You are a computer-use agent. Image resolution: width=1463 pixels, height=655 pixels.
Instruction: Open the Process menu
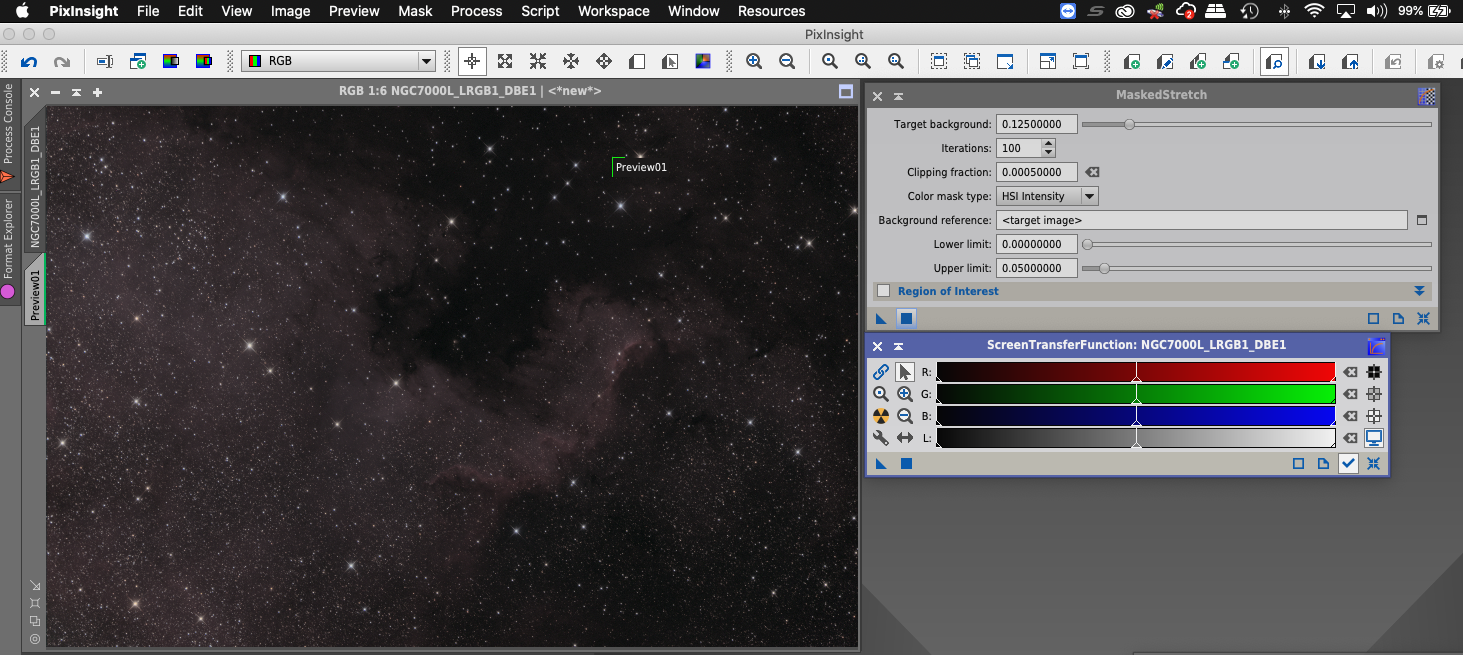(x=476, y=11)
